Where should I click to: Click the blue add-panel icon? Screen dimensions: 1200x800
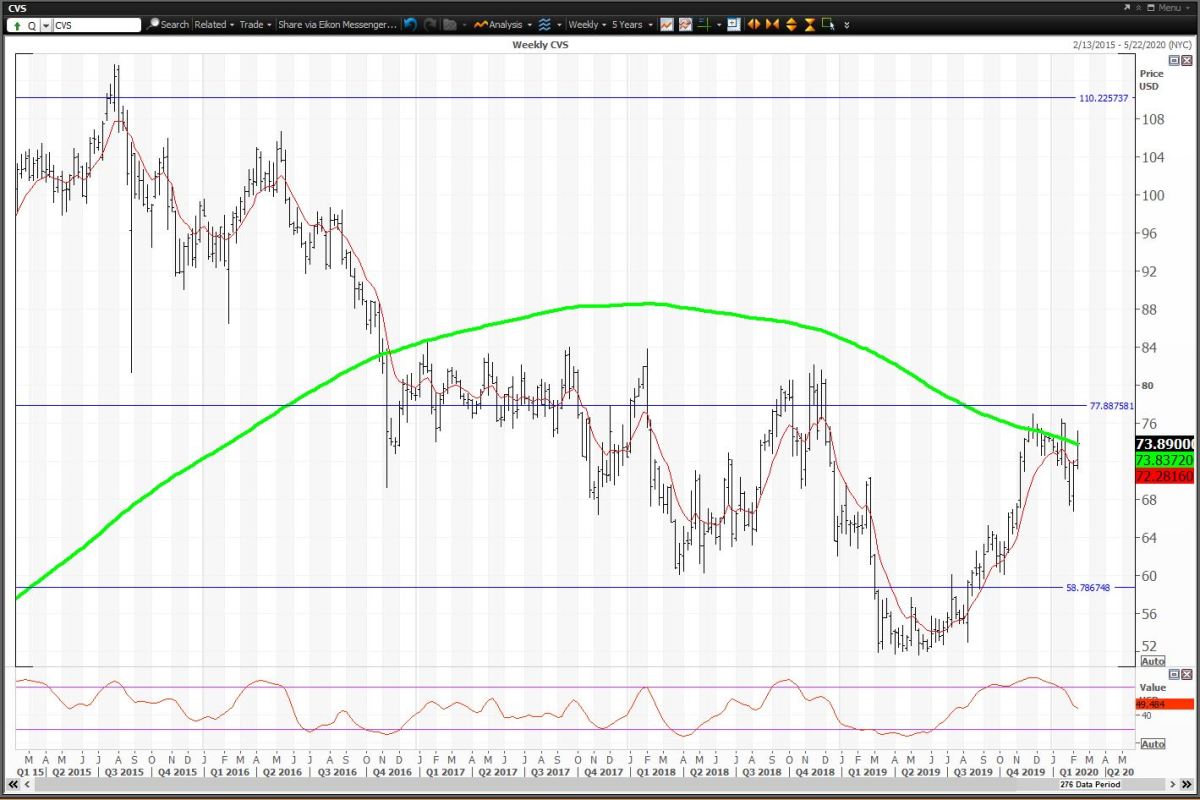pos(733,24)
